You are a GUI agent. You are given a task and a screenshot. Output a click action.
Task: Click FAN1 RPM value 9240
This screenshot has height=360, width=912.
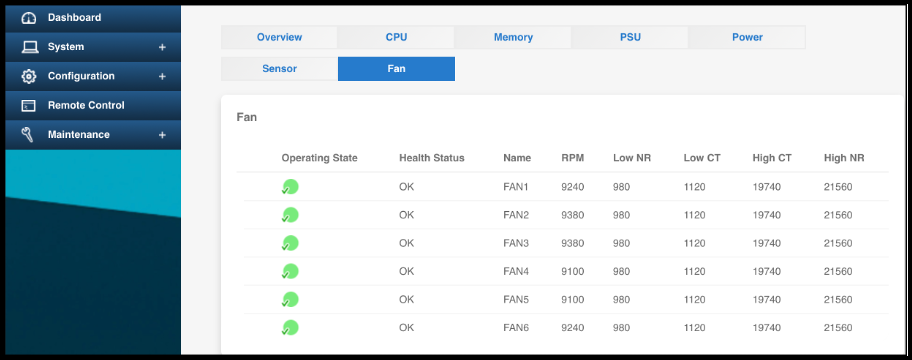[x=572, y=187]
